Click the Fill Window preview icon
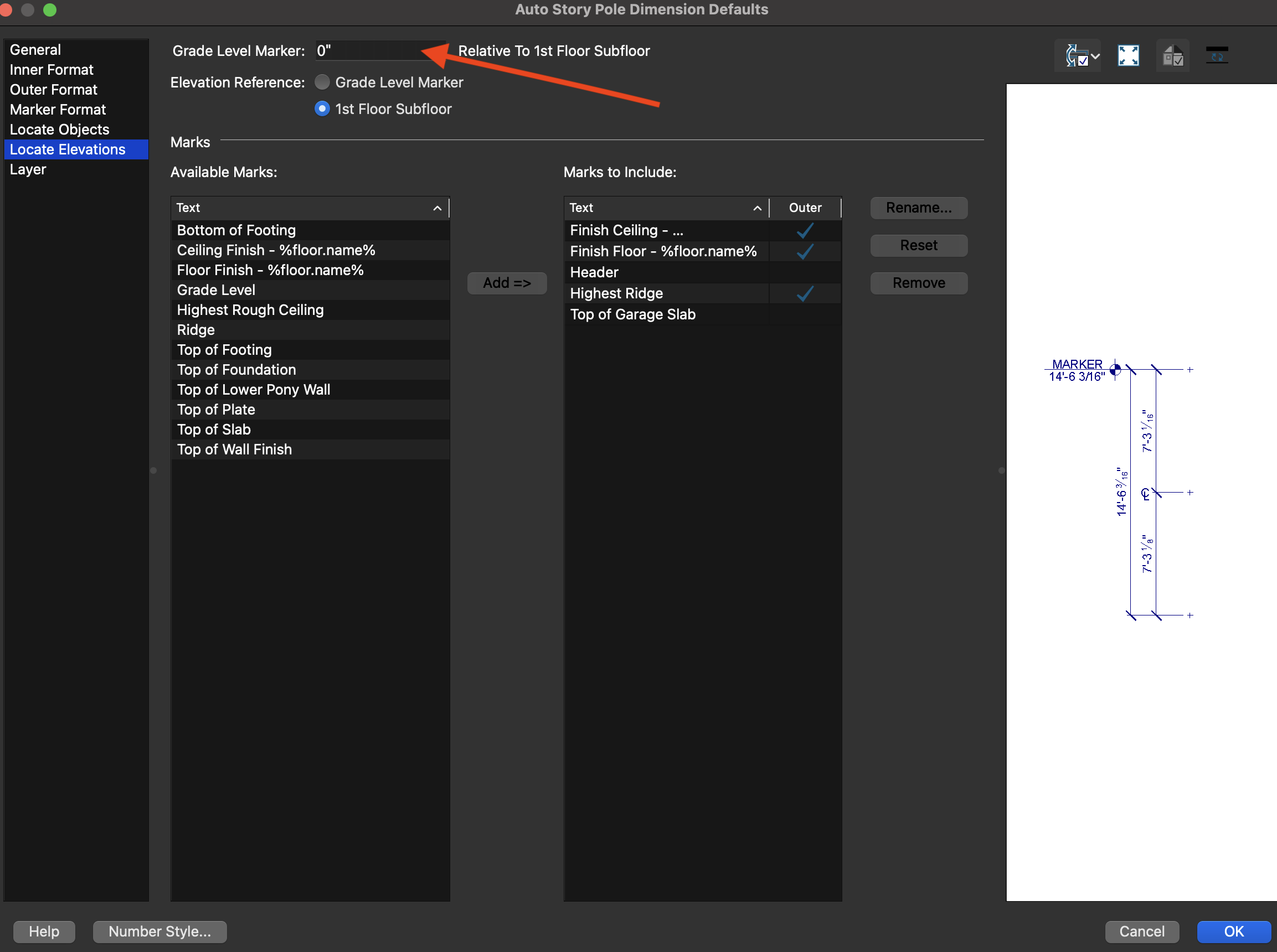Screen dimensions: 1277x952 [x=1127, y=56]
